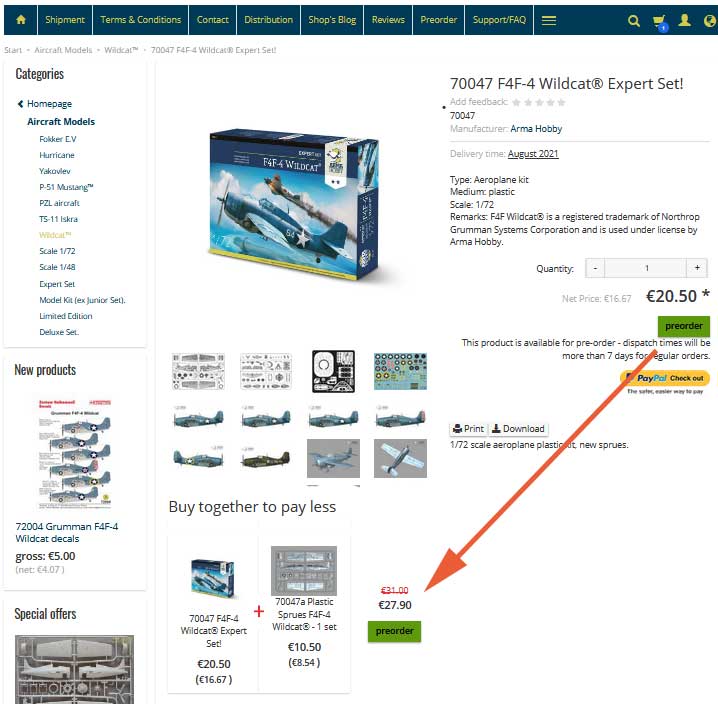Open 70047a Plastic Sprues product image
Screen dimensions: 718x704
pyautogui.click(x=304, y=571)
